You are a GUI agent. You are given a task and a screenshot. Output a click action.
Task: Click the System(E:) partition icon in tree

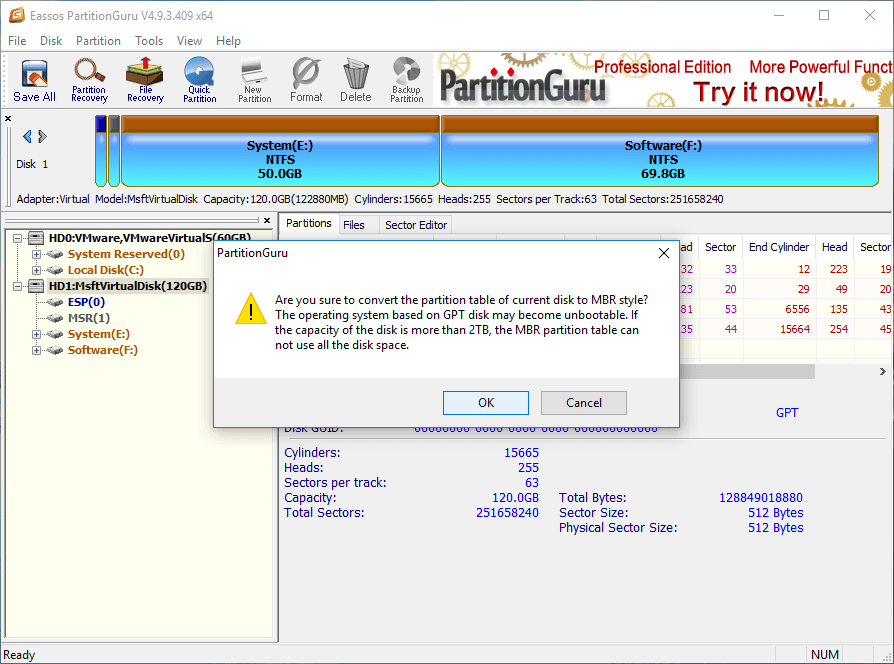55,334
